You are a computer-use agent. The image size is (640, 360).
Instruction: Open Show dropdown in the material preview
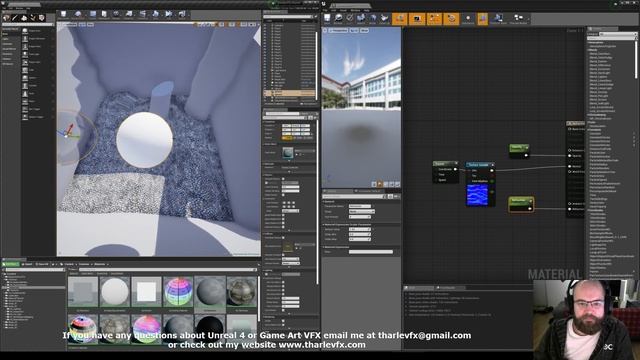pyautogui.click(x=364, y=31)
